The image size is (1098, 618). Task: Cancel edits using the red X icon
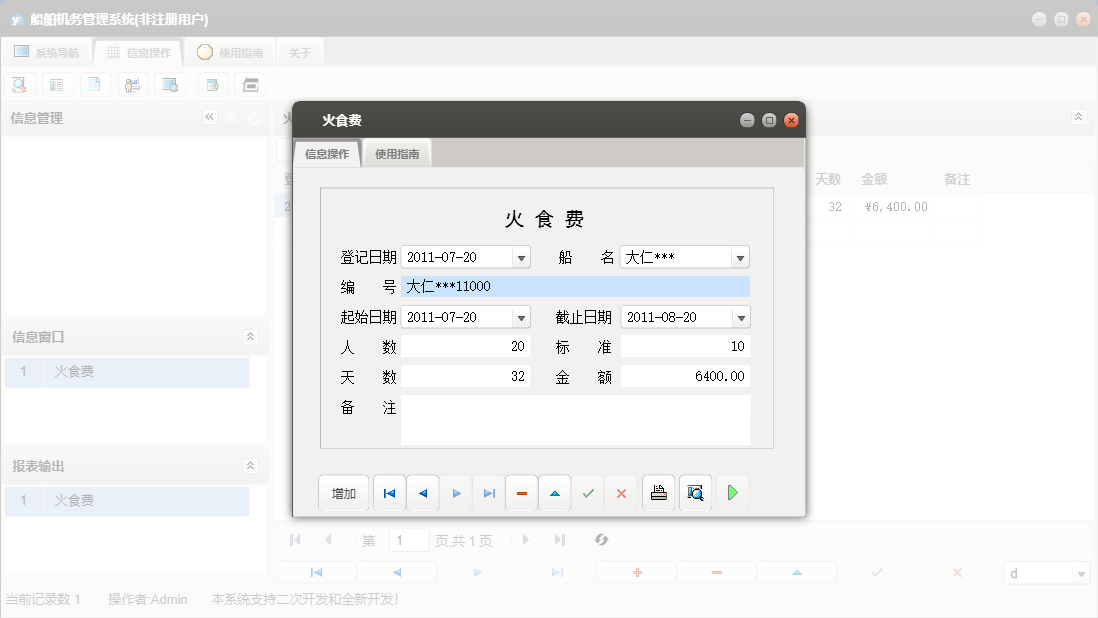pos(621,492)
